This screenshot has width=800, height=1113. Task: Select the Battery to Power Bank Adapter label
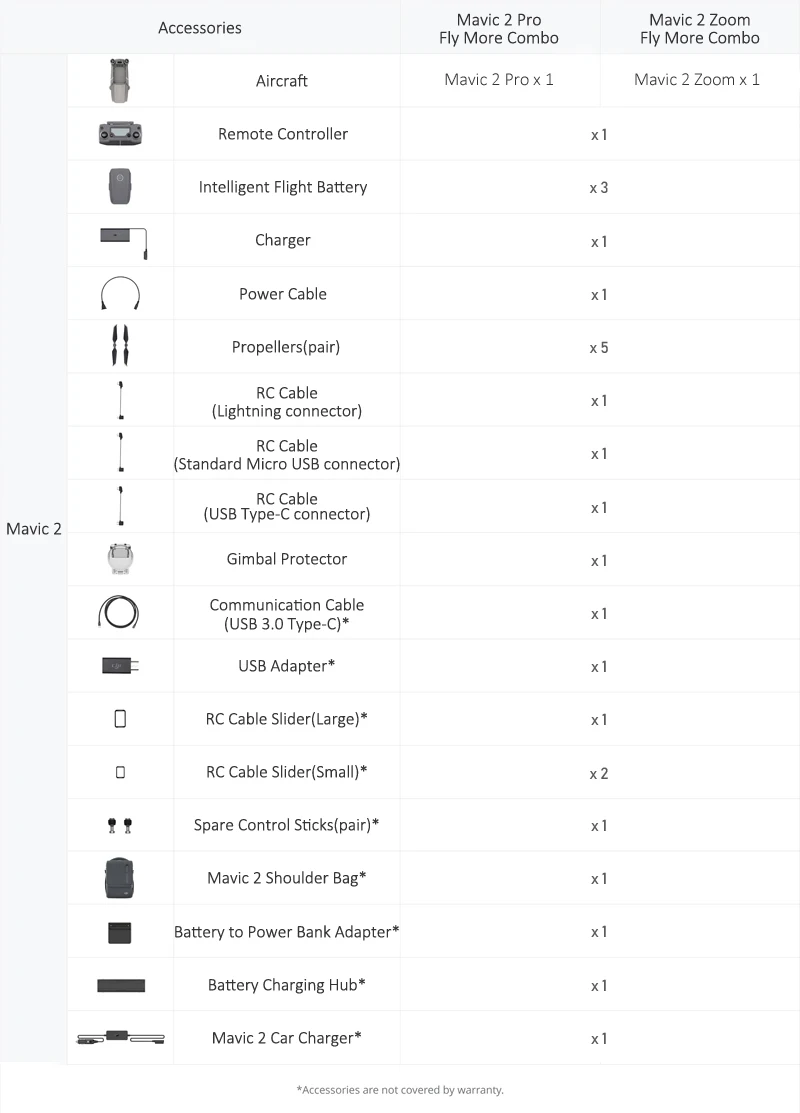pos(287,931)
